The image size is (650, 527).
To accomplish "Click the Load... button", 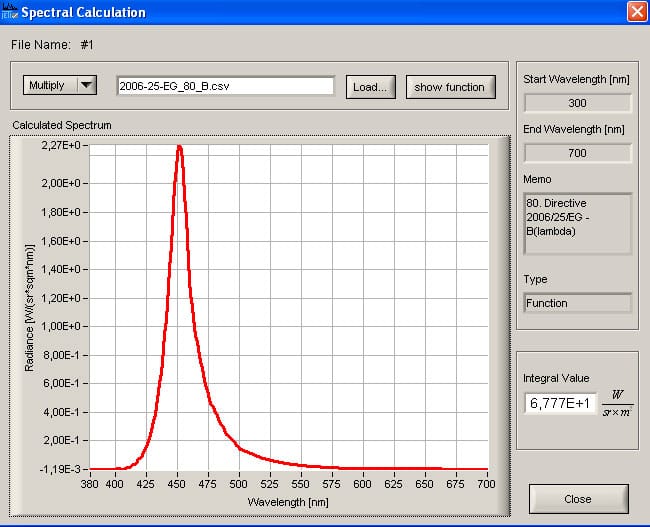I will pos(371,87).
